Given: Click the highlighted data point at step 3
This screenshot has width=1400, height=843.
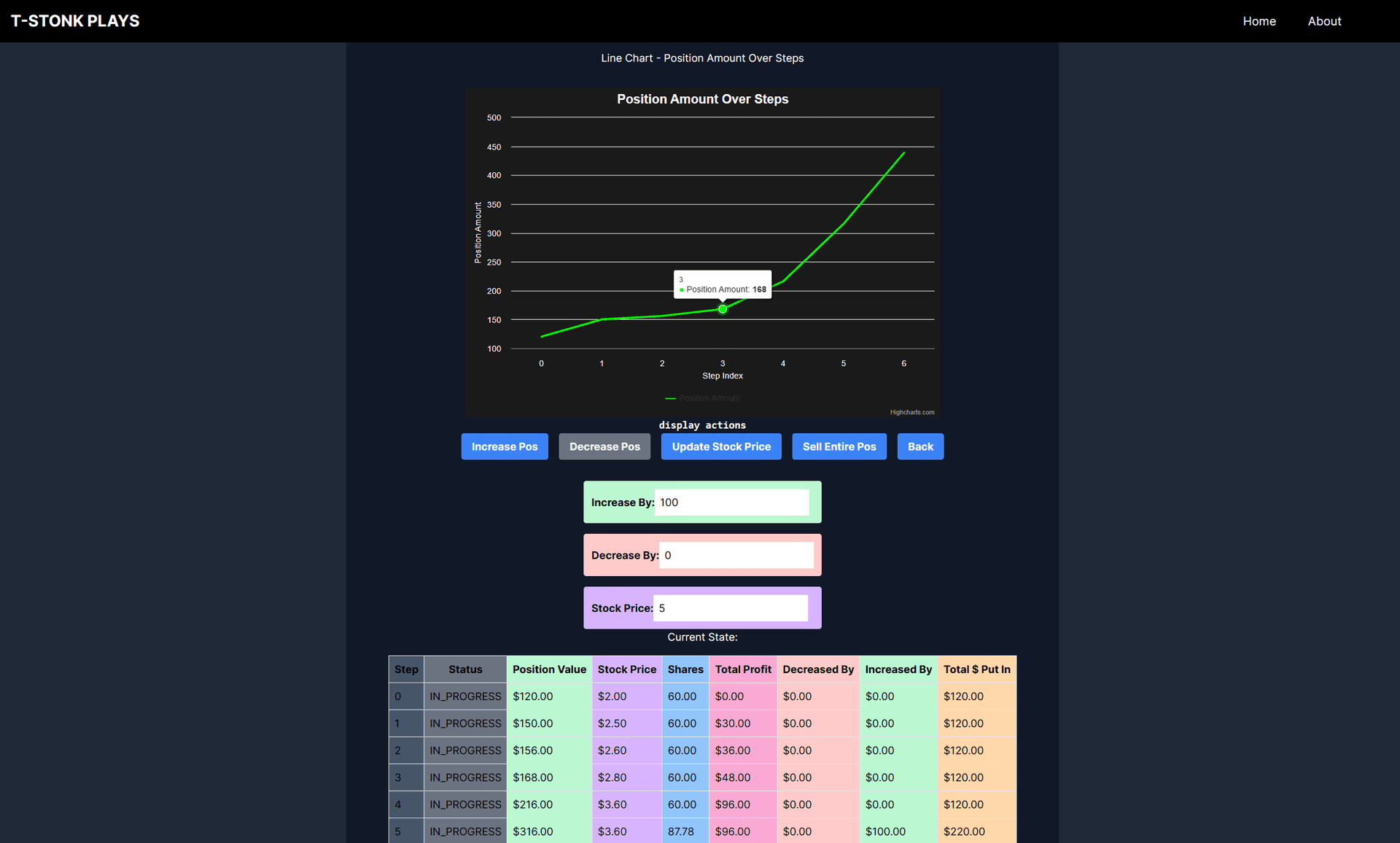Looking at the screenshot, I should coord(723,309).
